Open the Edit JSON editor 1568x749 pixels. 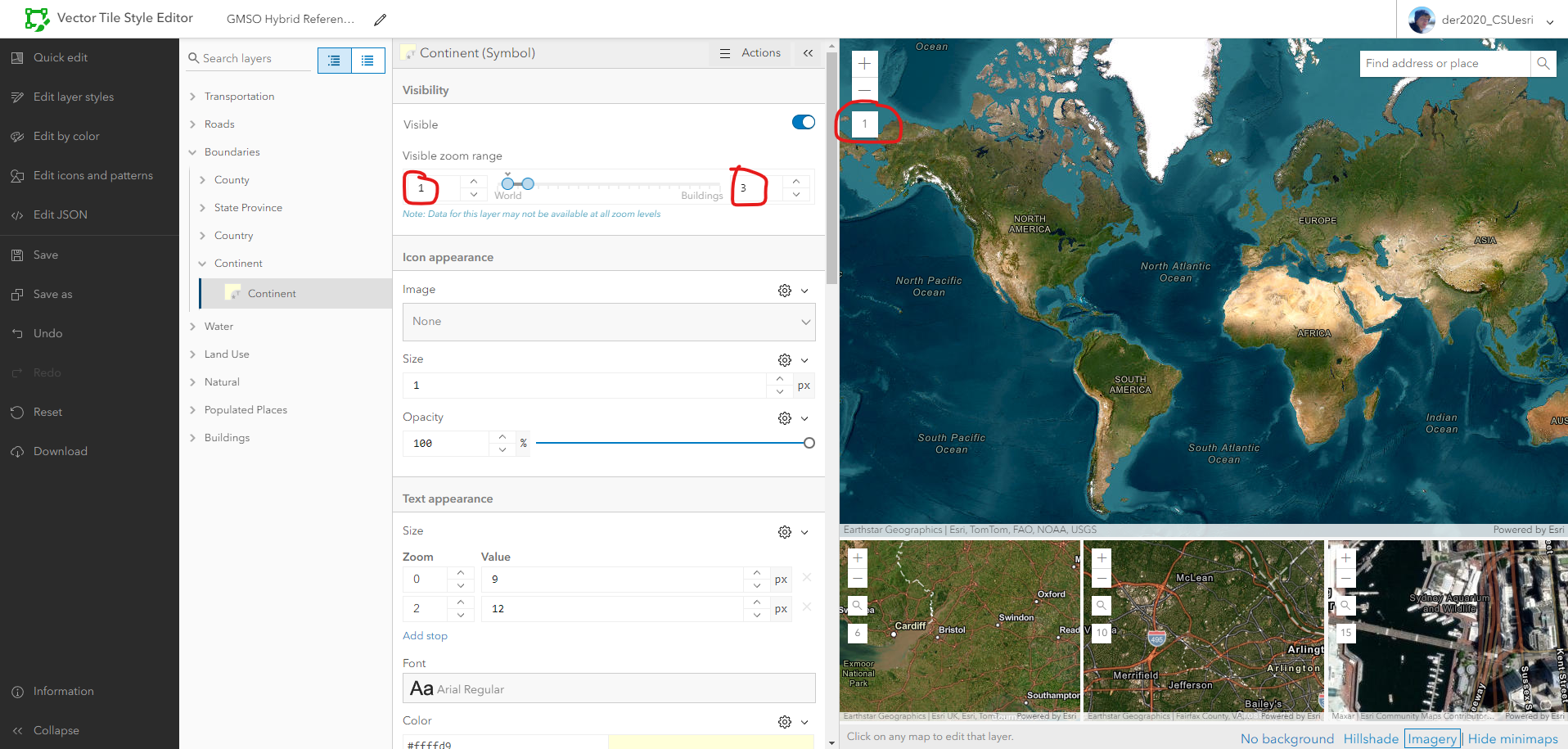point(59,214)
